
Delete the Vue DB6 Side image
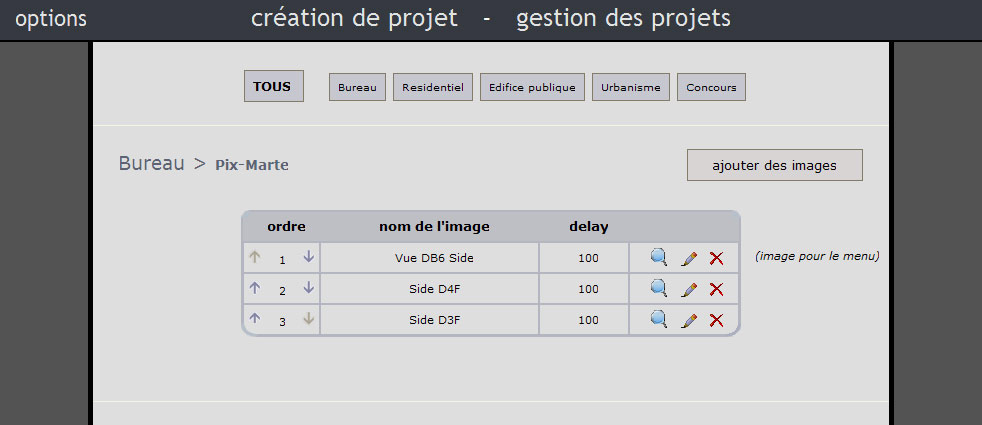[716, 259]
